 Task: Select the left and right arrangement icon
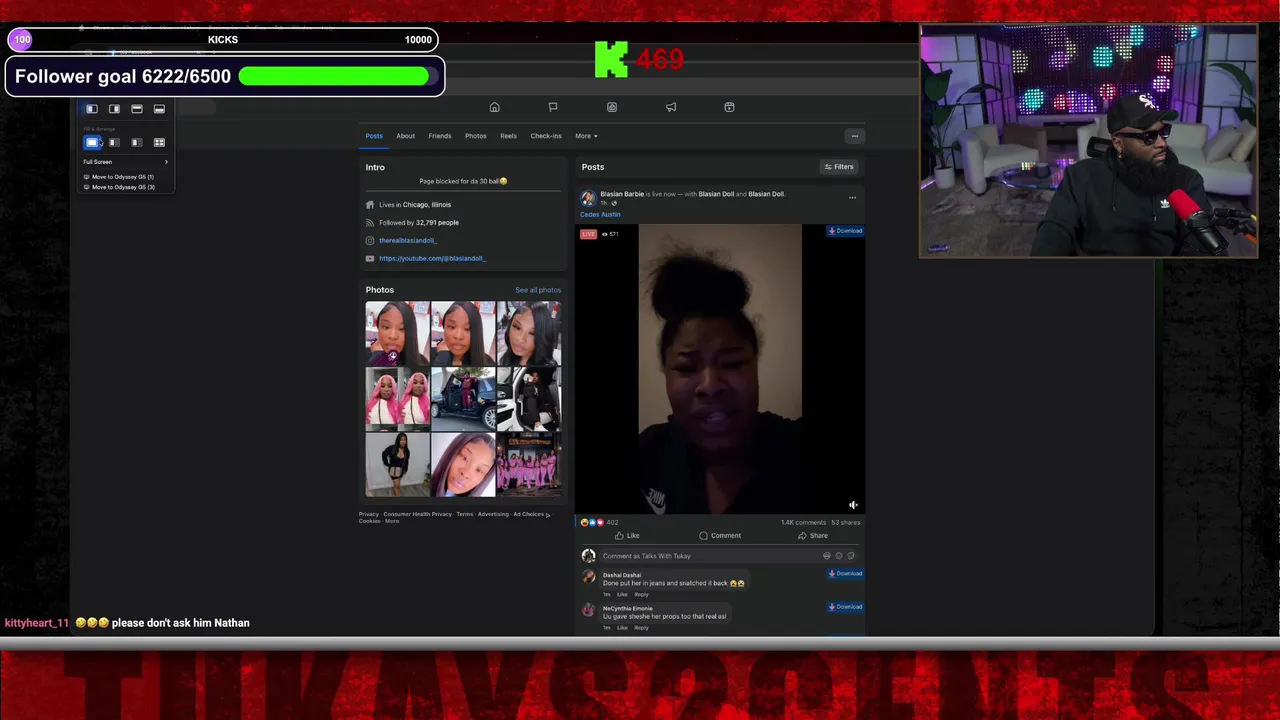pyautogui.click(x=114, y=143)
